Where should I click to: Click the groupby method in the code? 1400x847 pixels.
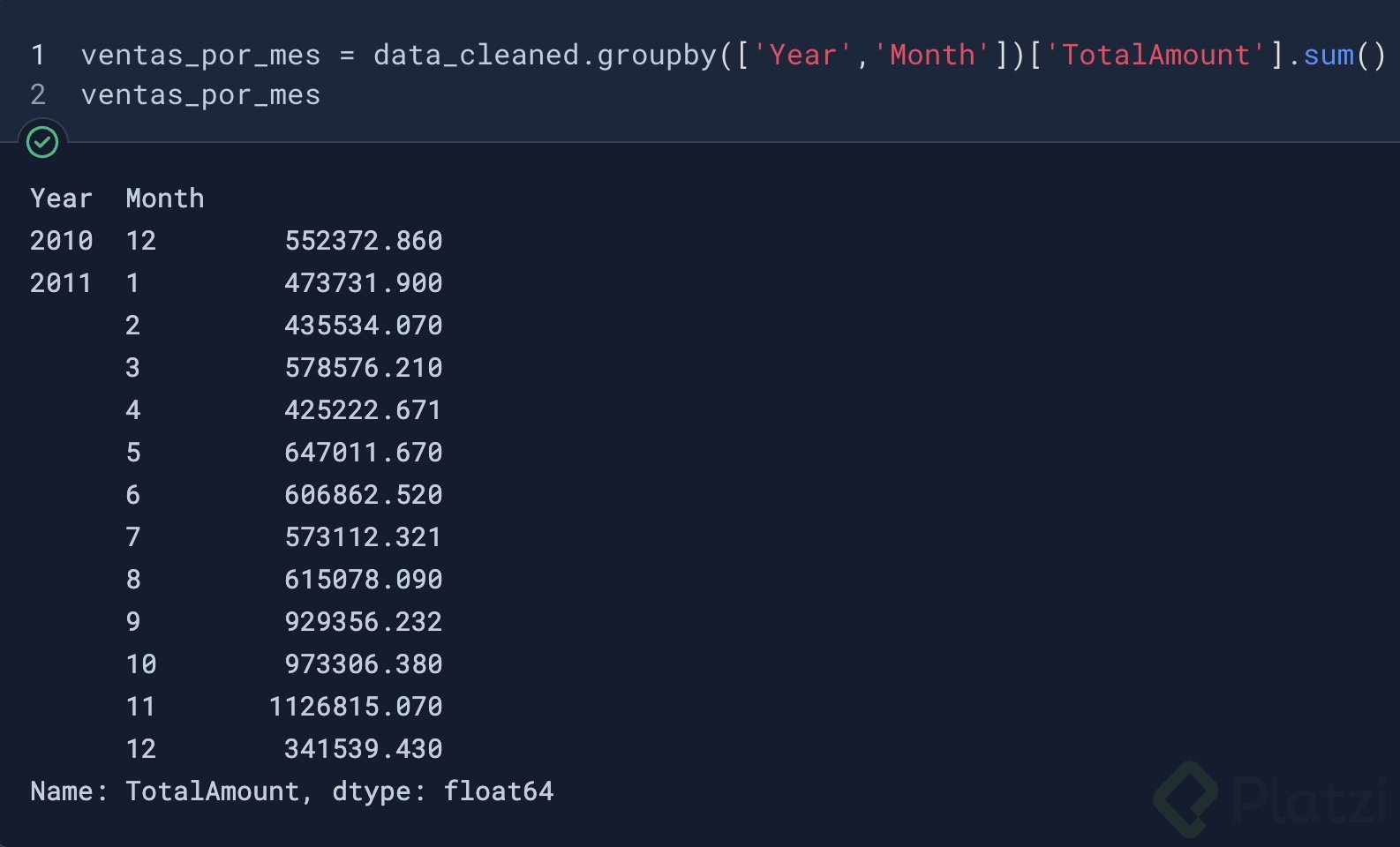tap(657, 56)
